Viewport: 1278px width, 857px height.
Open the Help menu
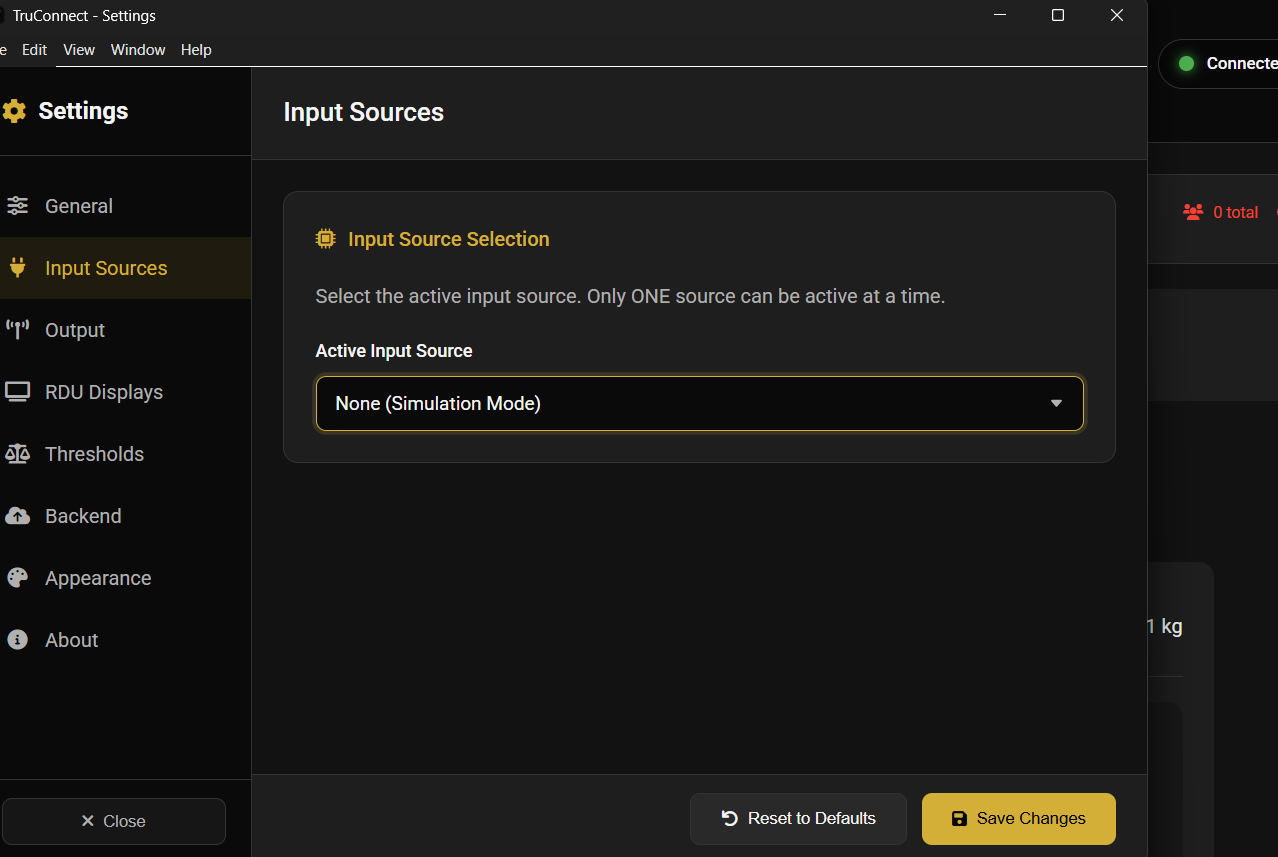tap(196, 50)
